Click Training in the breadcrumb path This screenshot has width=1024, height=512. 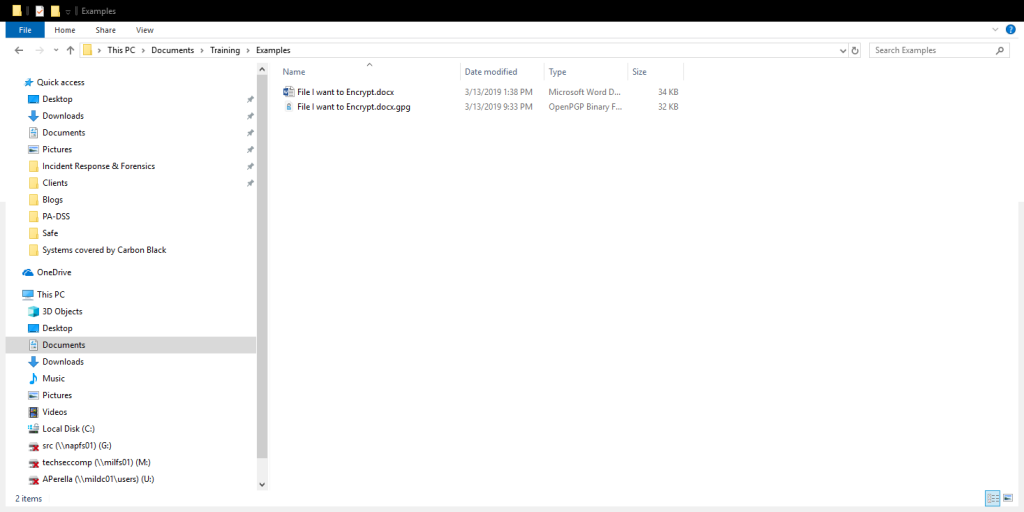[224, 50]
